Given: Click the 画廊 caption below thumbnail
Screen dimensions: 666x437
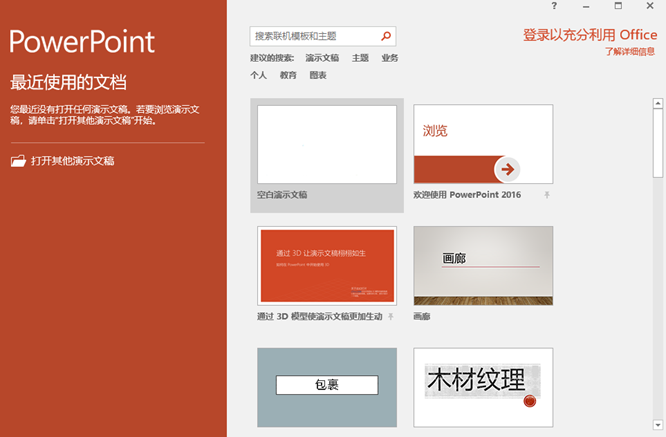Looking at the screenshot, I should pyautogui.click(x=422, y=316).
